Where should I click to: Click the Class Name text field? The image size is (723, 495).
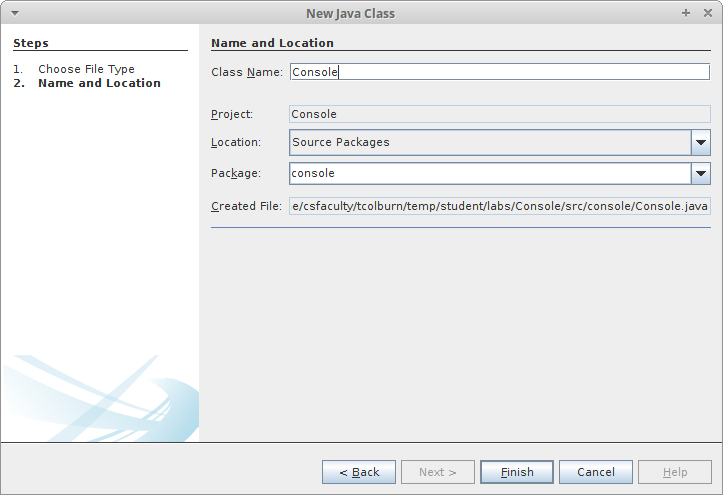498,72
